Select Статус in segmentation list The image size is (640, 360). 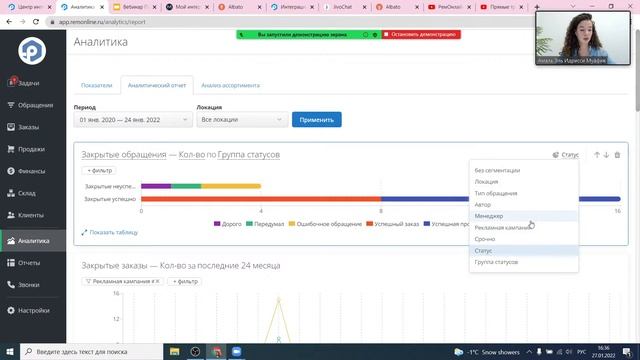524,250
